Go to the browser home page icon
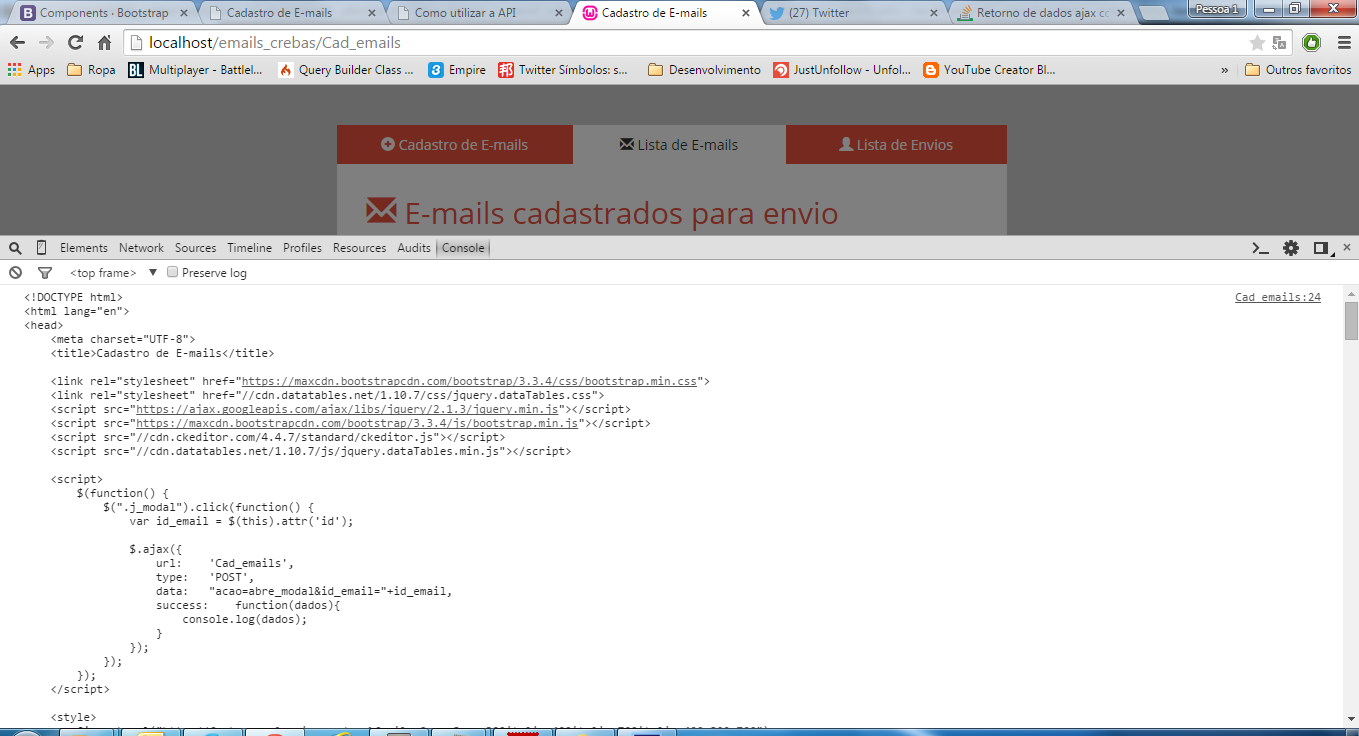This screenshot has width=1359, height=736. (104, 43)
